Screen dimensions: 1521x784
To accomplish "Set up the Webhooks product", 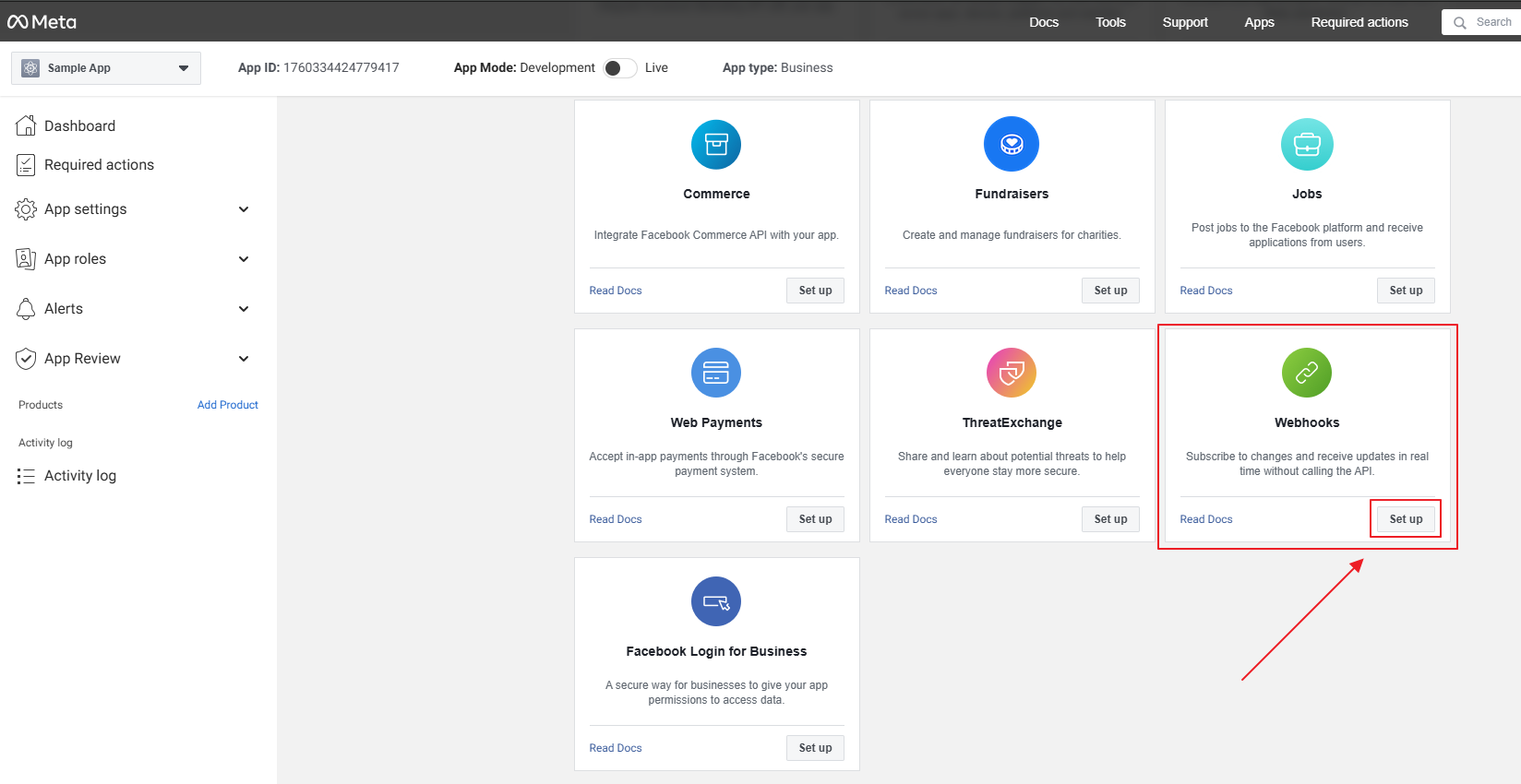I will pyautogui.click(x=1406, y=519).
